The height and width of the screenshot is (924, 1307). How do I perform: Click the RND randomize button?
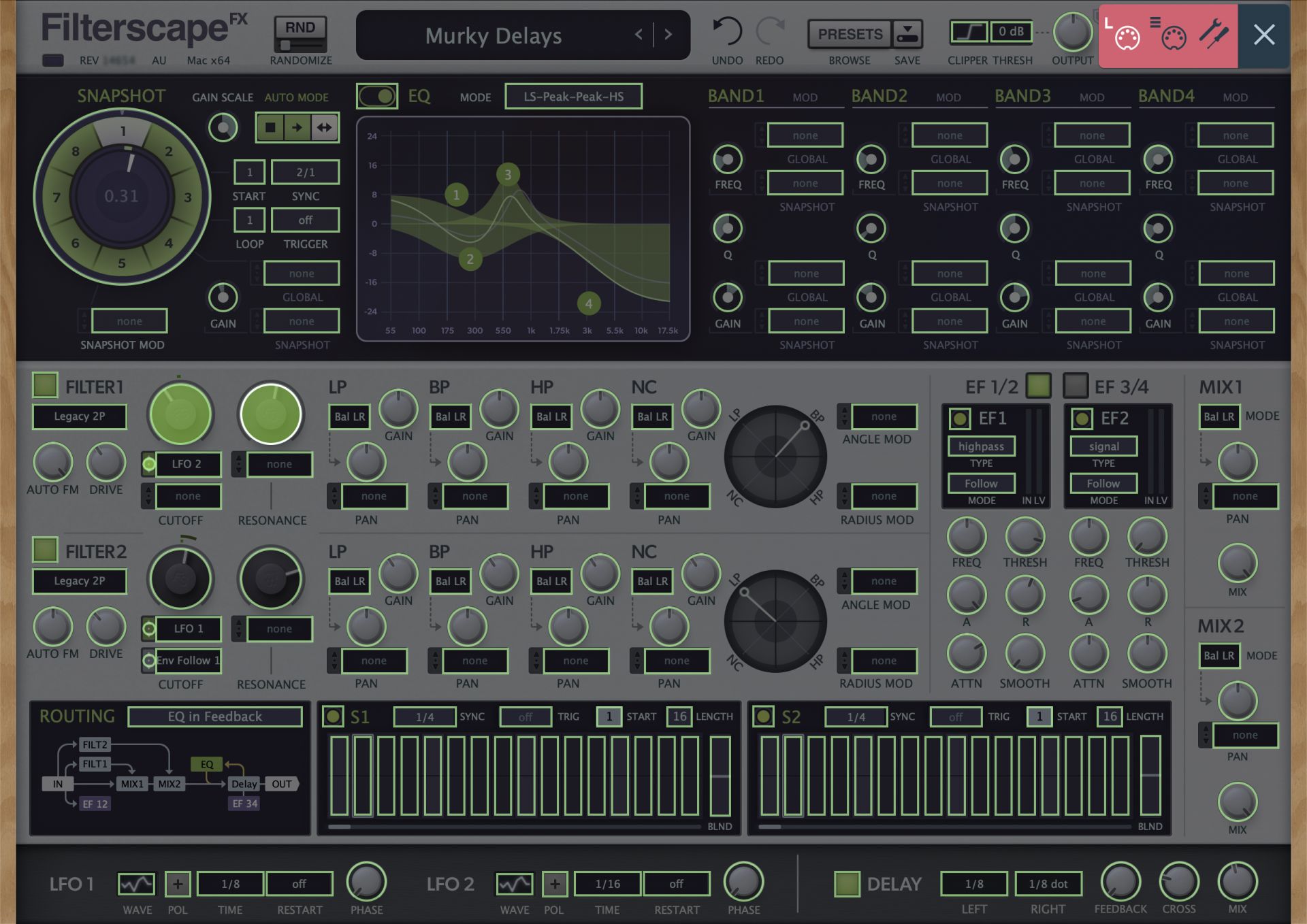(x=300, y=33)
